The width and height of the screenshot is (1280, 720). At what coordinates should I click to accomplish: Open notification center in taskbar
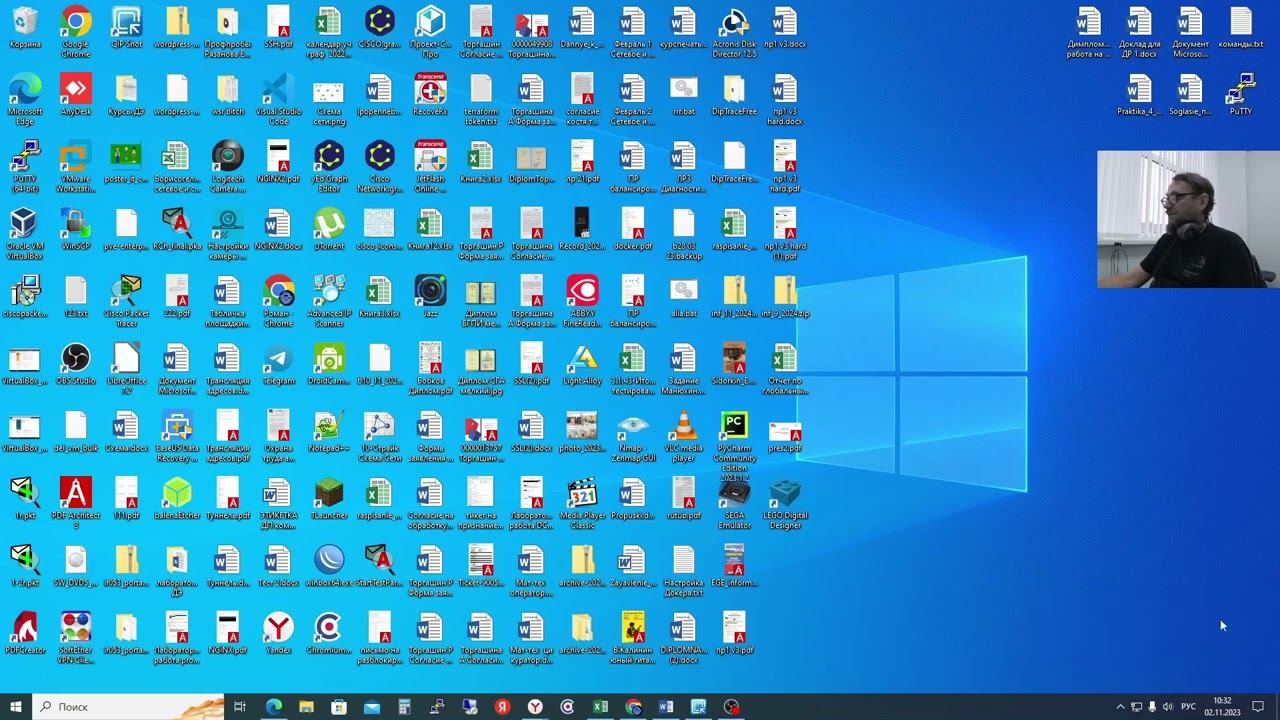pos(1258,707)
